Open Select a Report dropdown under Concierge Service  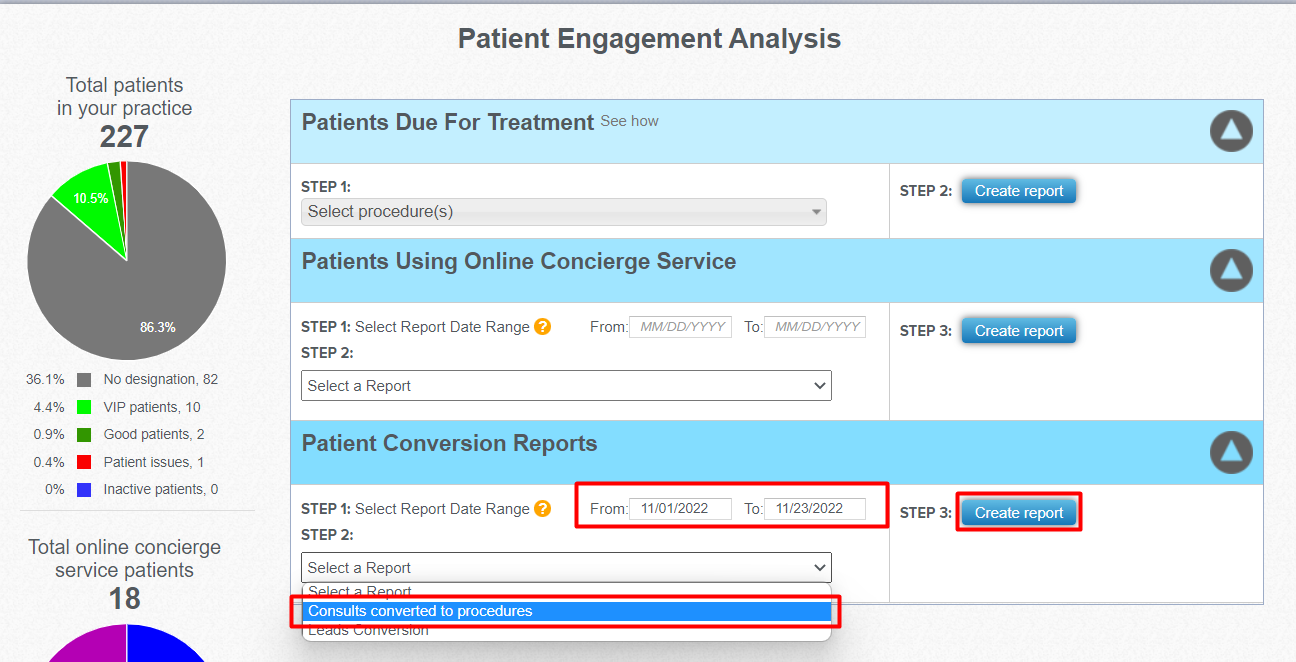click(x=566, y=386)
